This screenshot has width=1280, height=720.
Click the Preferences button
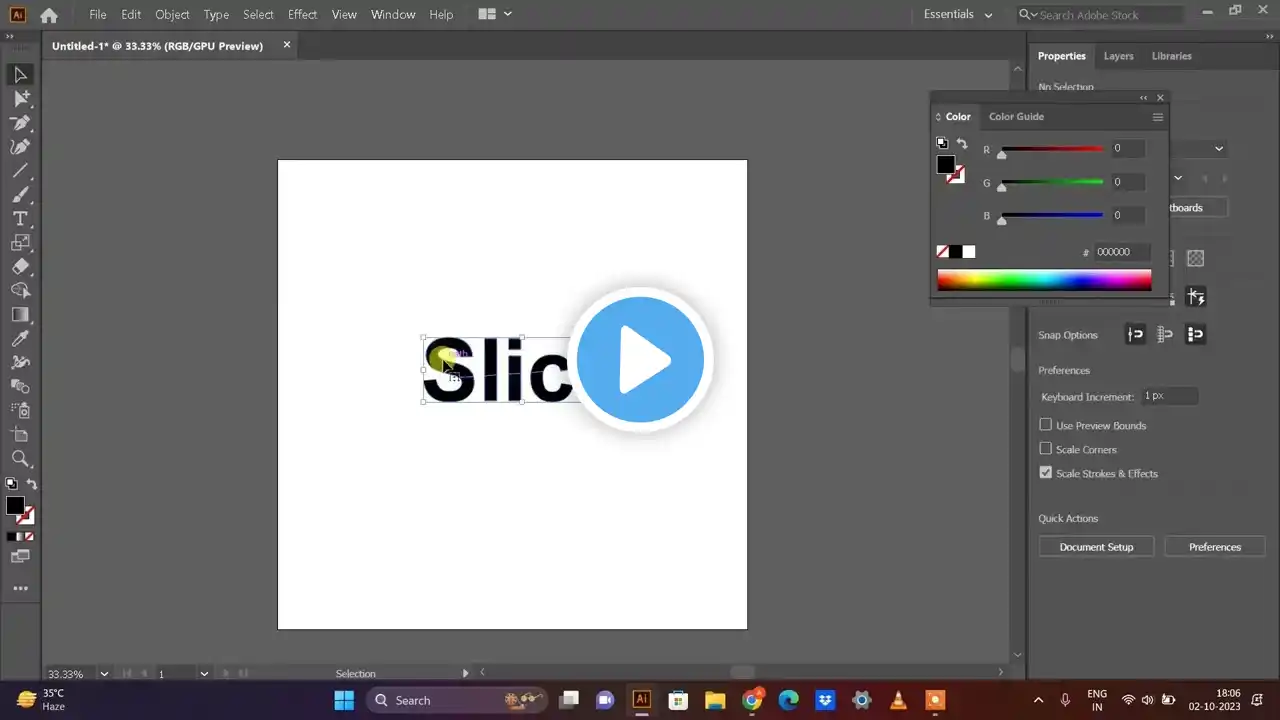(1215, 547)
